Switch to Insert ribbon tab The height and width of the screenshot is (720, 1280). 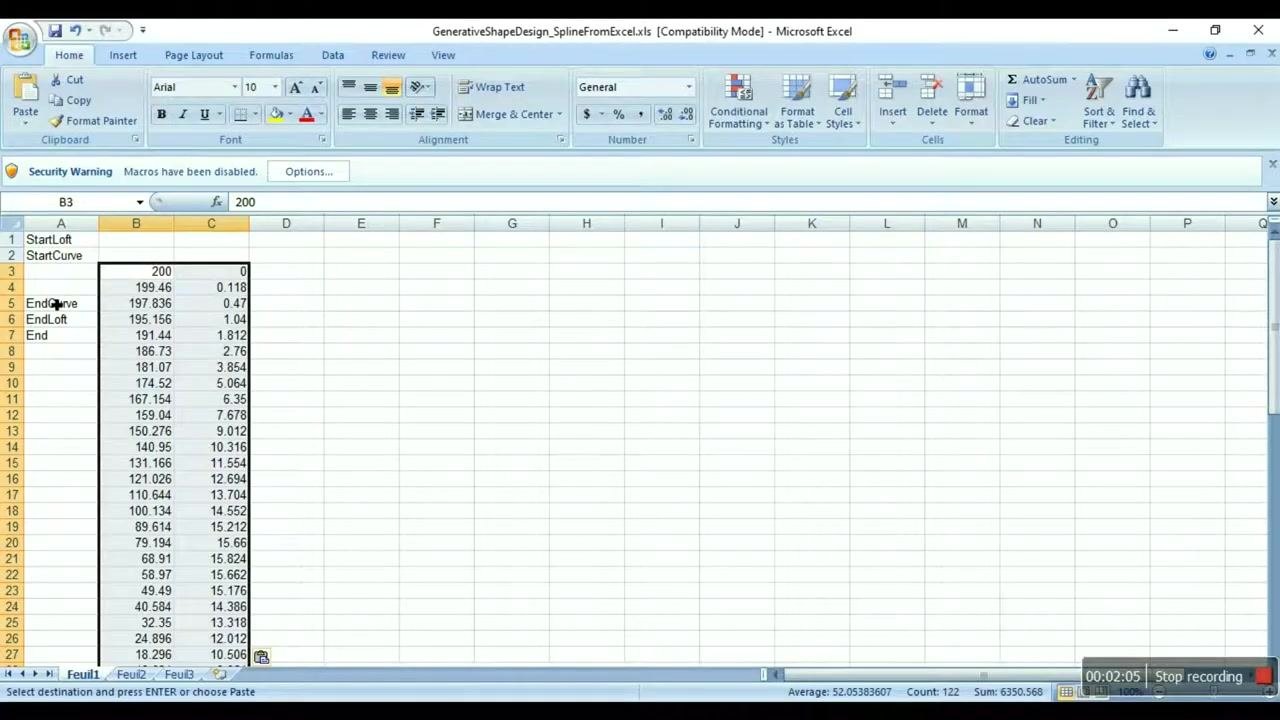point(123,55)
